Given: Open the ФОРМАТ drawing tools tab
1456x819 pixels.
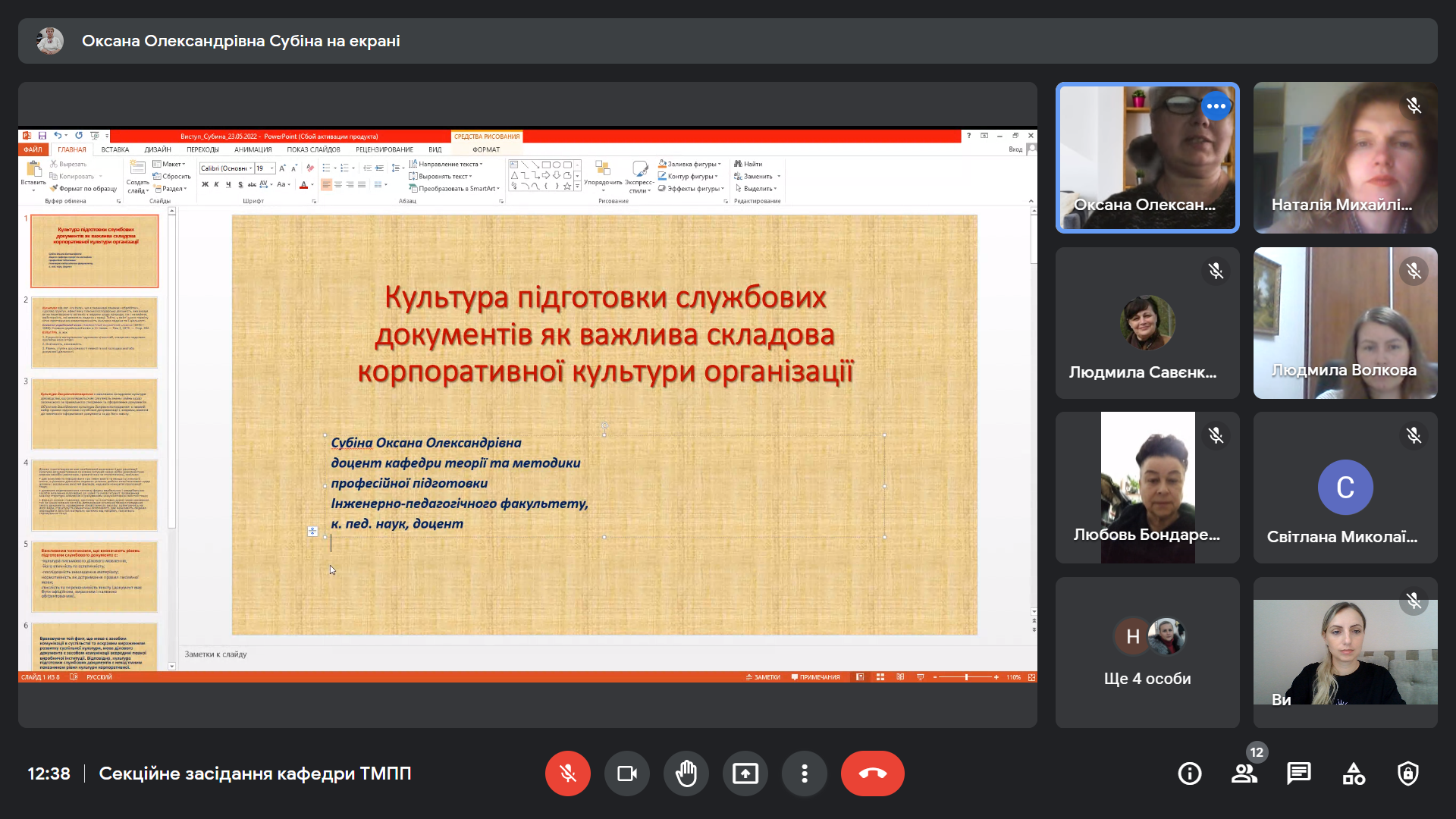Looking at the screenshot, I should [x=486, y=149].
